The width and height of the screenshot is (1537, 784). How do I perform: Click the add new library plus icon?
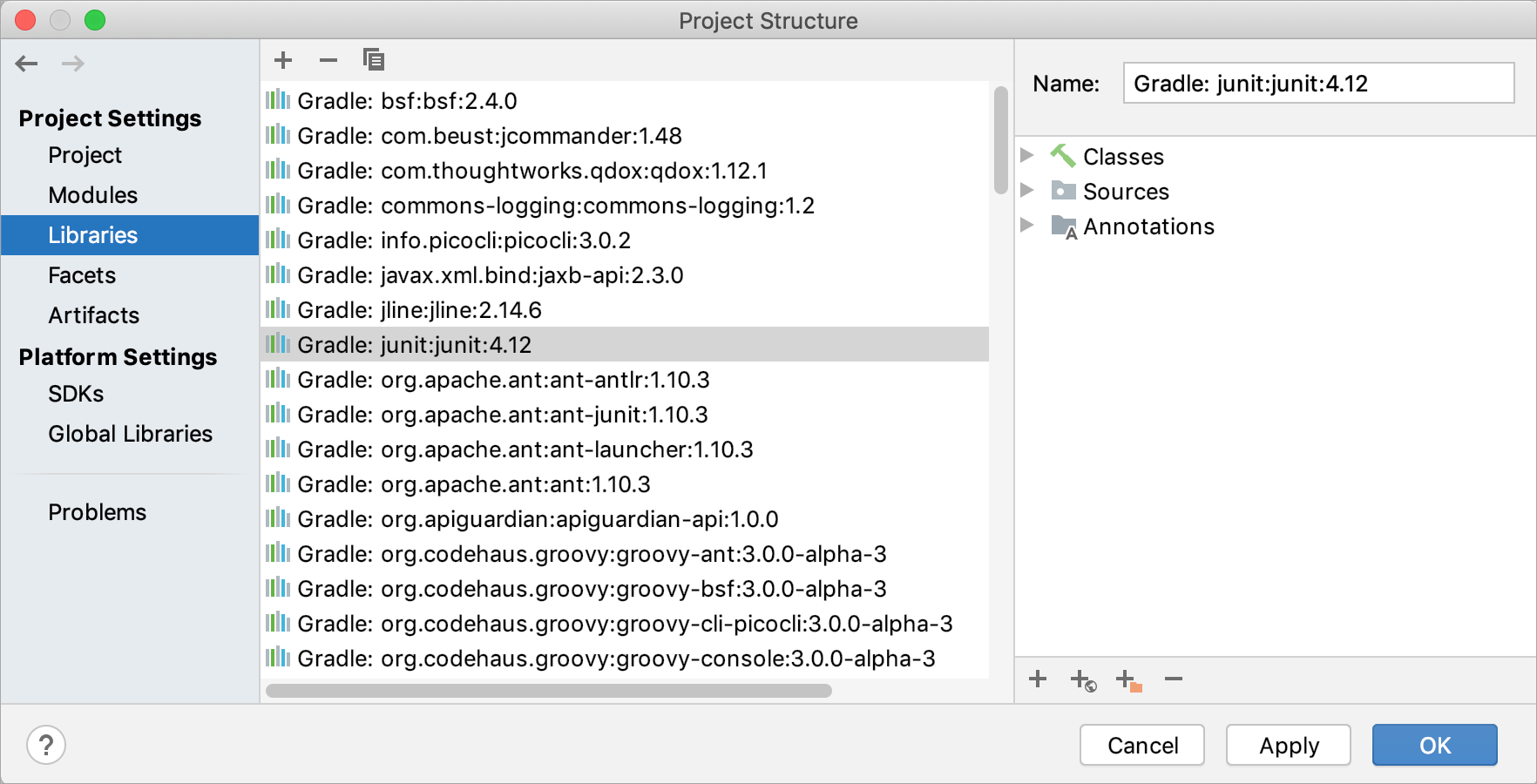(x=282, y=59)
